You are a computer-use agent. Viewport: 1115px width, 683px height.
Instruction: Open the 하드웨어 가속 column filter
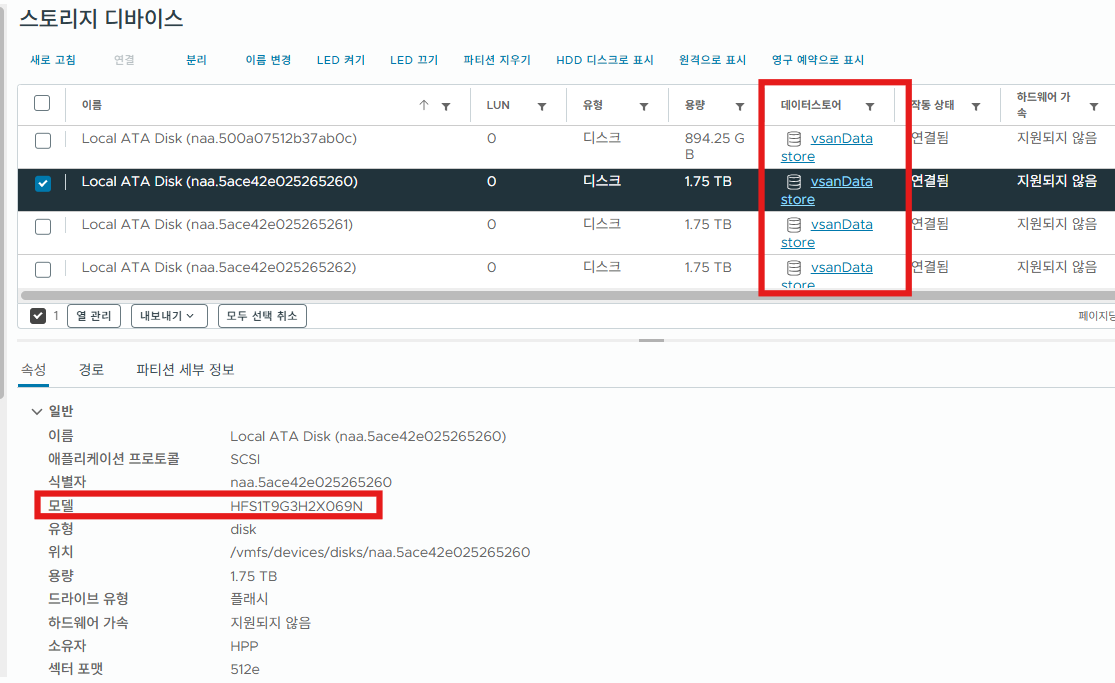pos(1094,107)
